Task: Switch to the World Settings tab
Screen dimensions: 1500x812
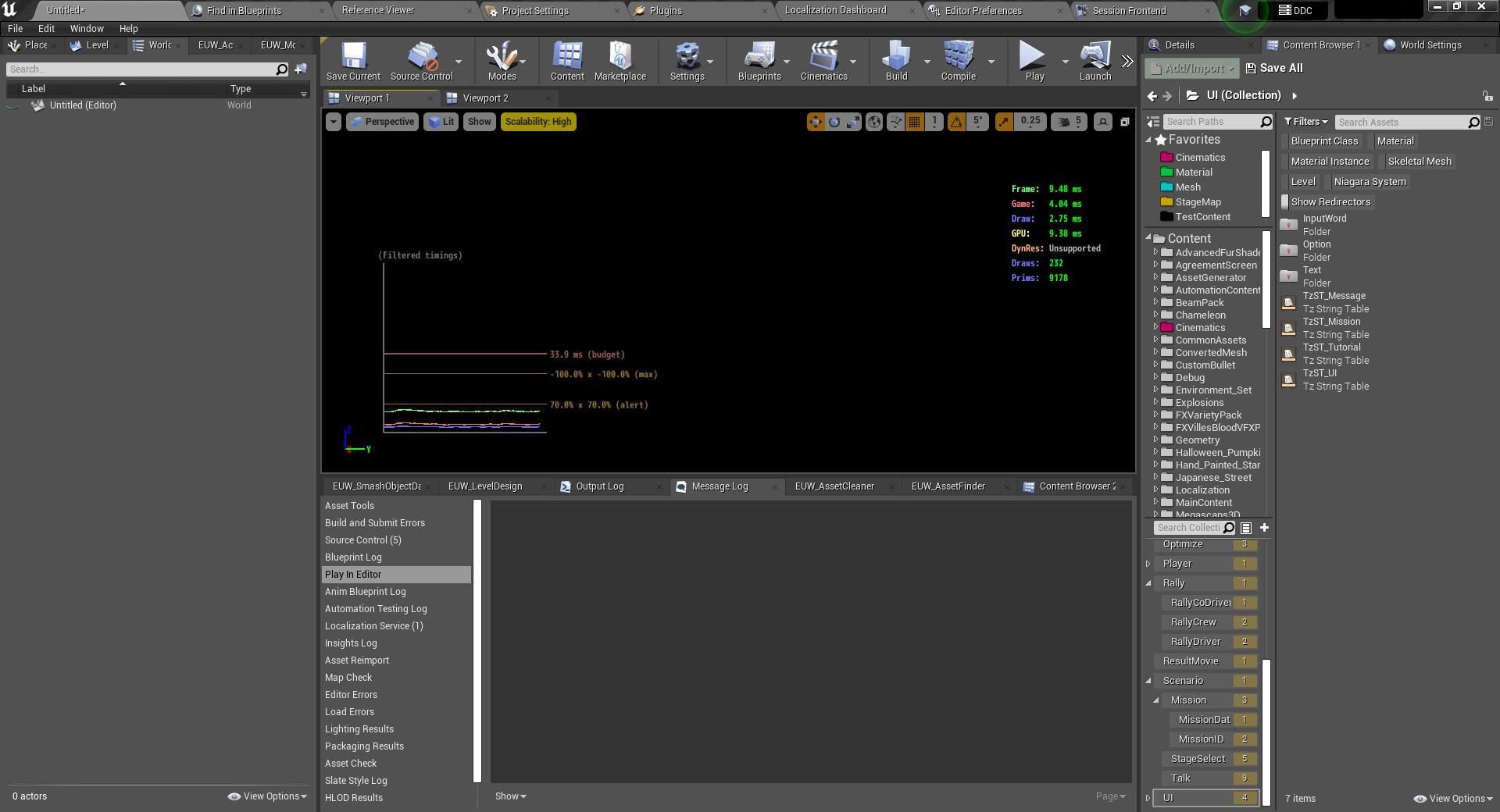Action: (x=1430, y=45)
